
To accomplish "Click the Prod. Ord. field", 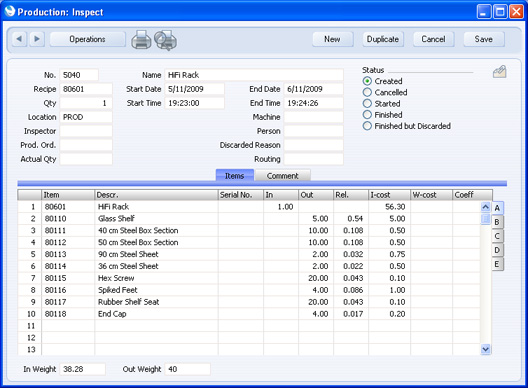I will click(86, 145).
